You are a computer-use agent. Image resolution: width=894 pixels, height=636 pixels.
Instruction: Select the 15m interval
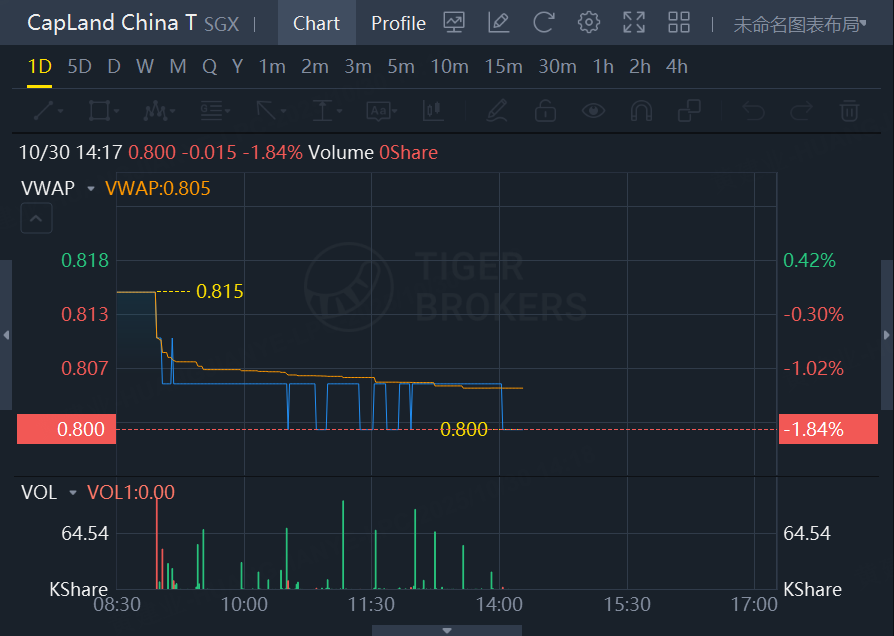click(x=503, y=67)
